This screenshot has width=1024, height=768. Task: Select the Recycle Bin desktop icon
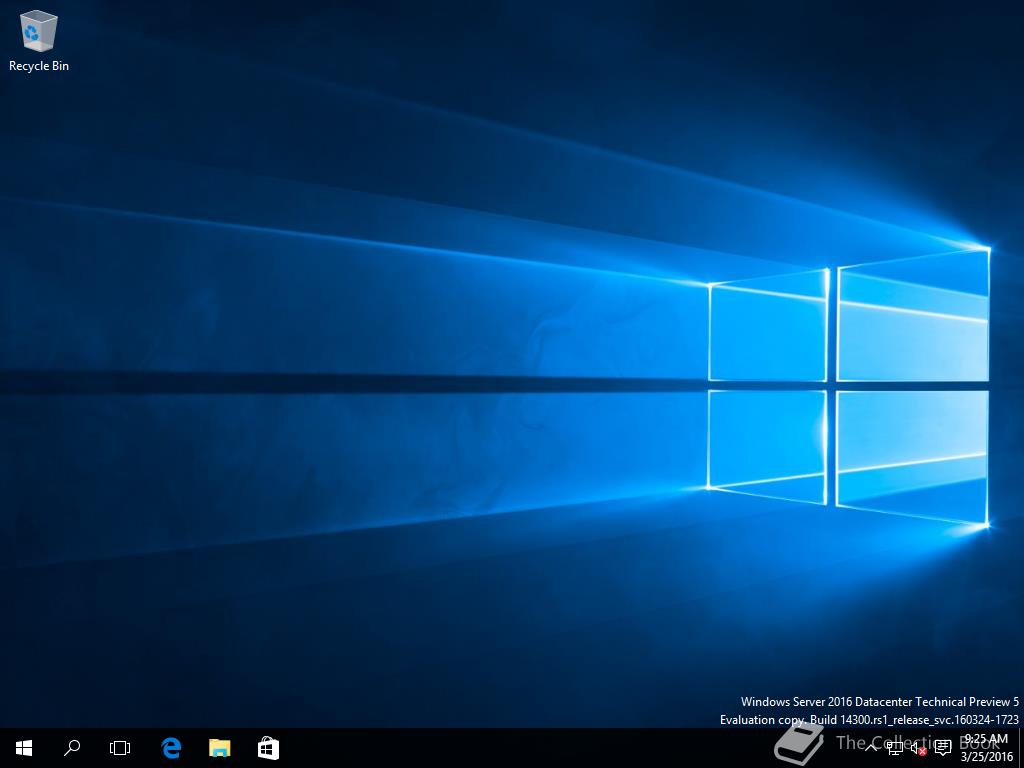click(39, 41)
